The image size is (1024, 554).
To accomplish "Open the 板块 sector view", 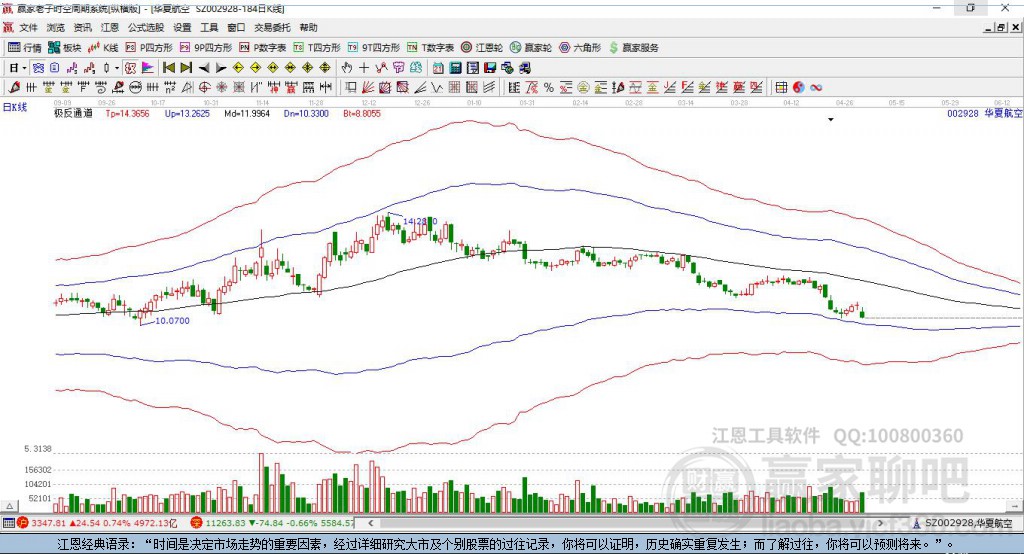I will [x=65, y=48].
